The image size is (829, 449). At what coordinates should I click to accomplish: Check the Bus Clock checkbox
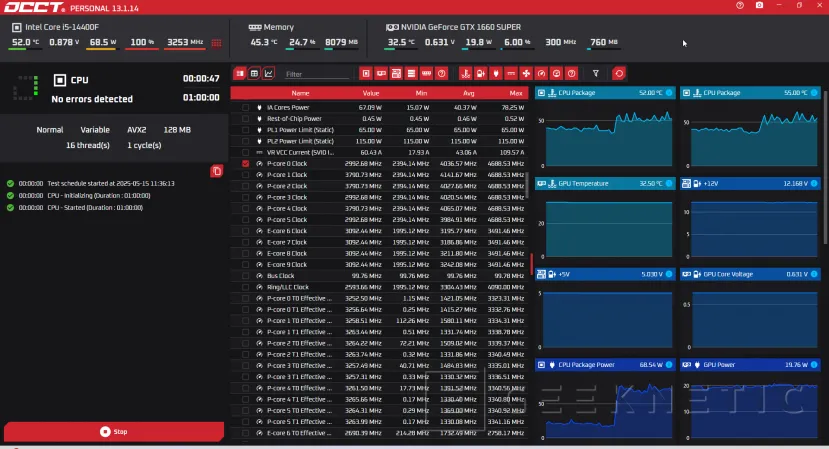tap(245, 276)
